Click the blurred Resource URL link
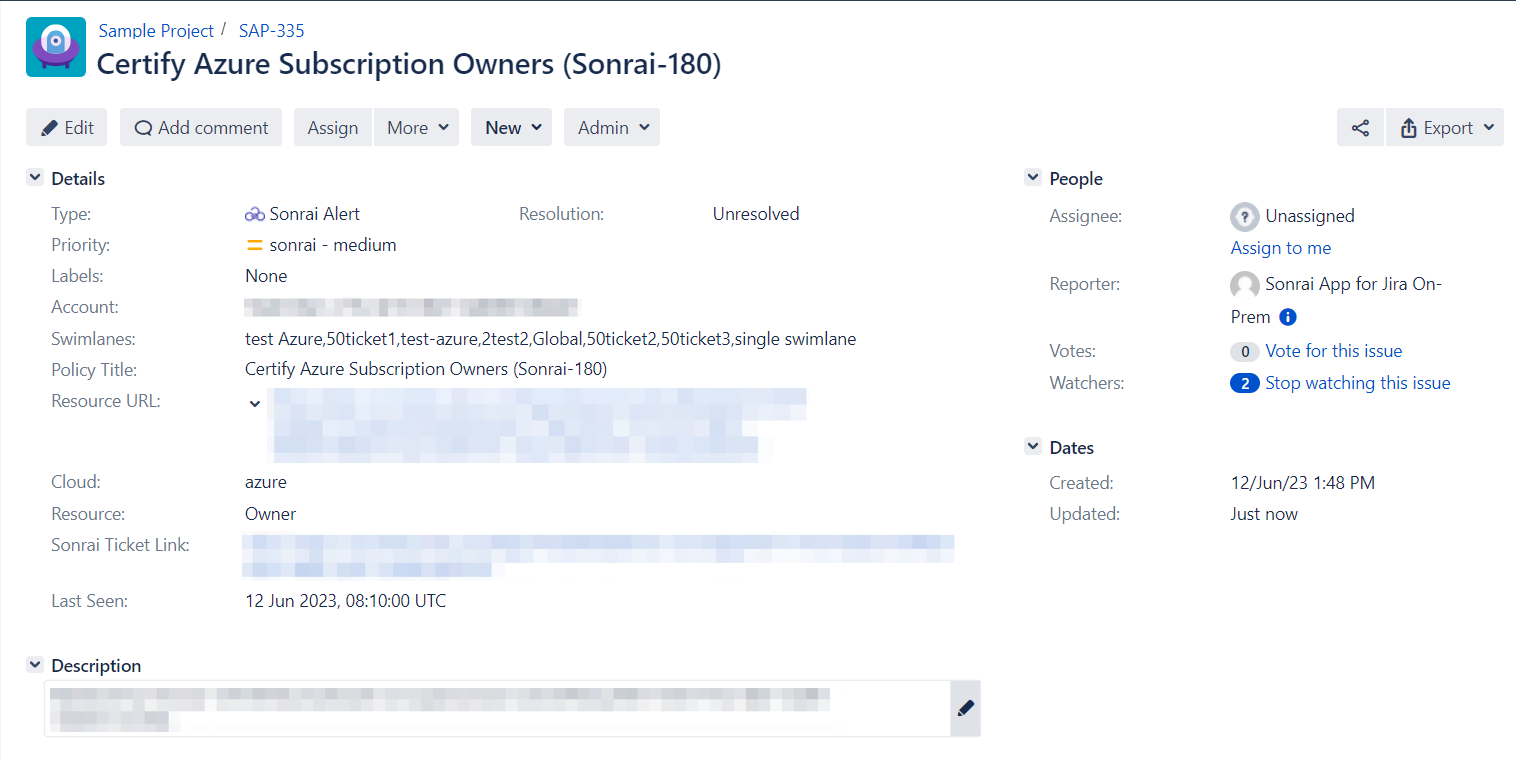1516x760 pixels. click(x=537, y=425)
